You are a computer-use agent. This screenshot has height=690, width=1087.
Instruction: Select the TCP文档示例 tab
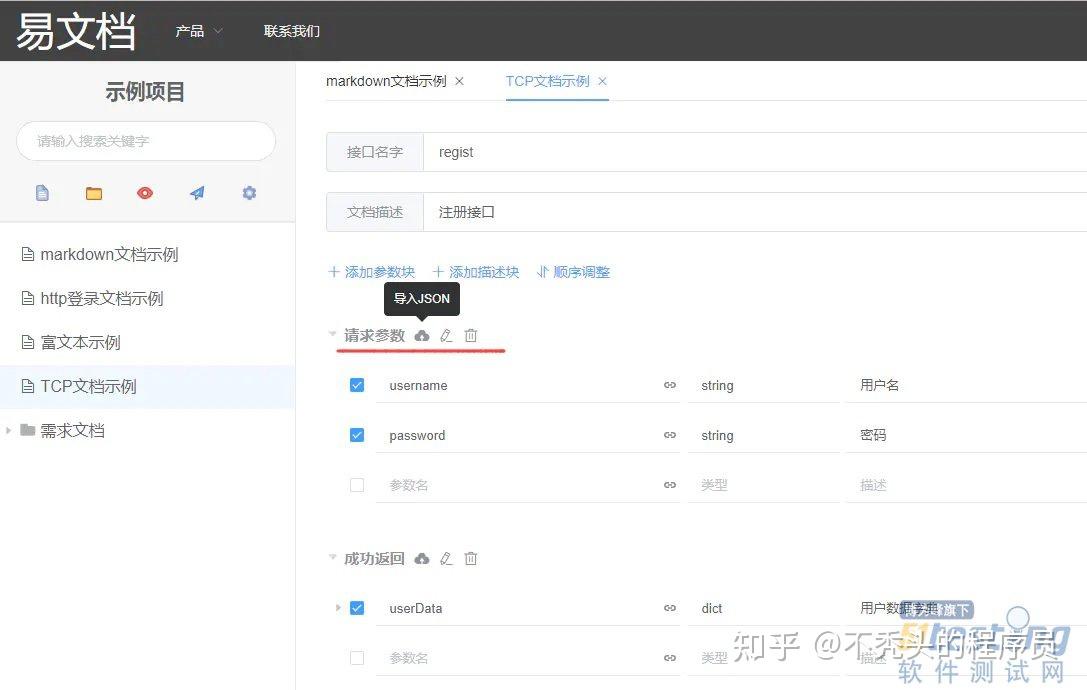[548, 81]
